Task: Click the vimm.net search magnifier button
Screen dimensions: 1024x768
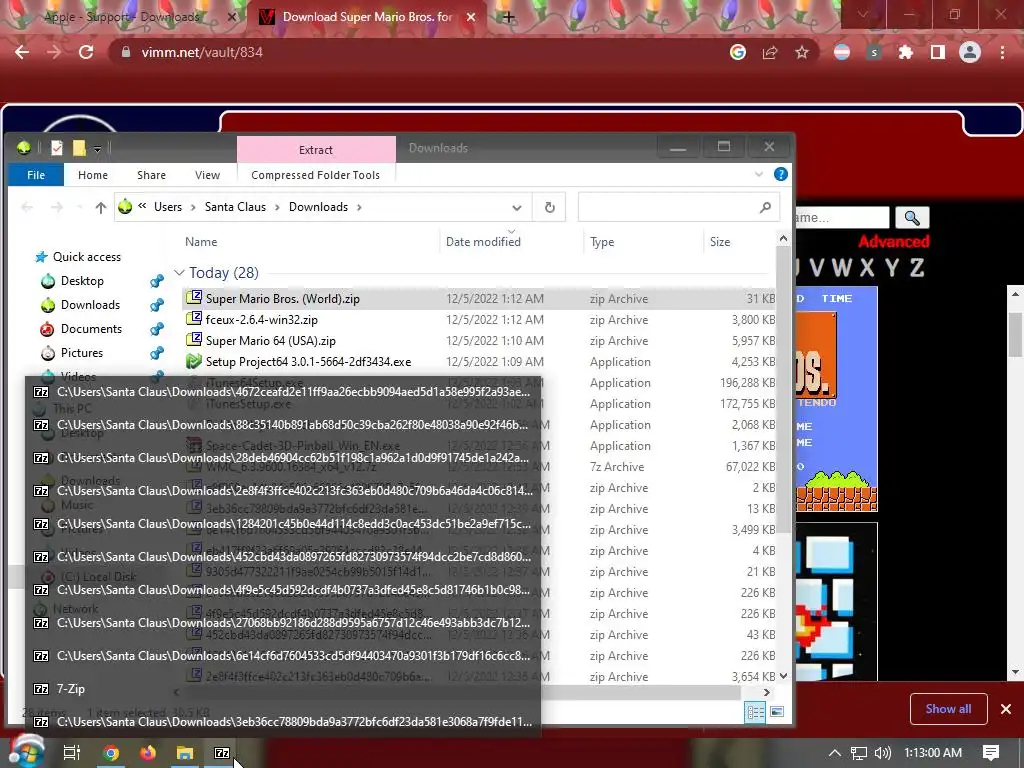Action: [x=912, y=217]
